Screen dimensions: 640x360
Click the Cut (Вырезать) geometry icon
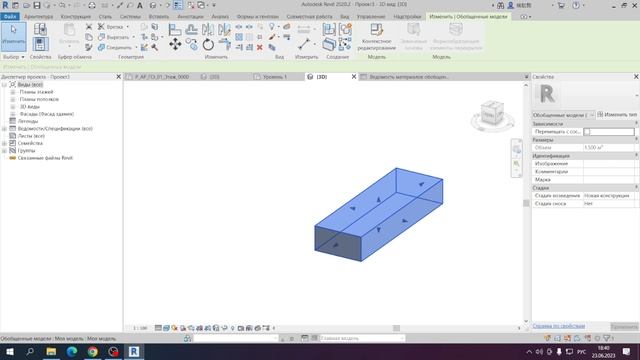[x=101, y=37]
